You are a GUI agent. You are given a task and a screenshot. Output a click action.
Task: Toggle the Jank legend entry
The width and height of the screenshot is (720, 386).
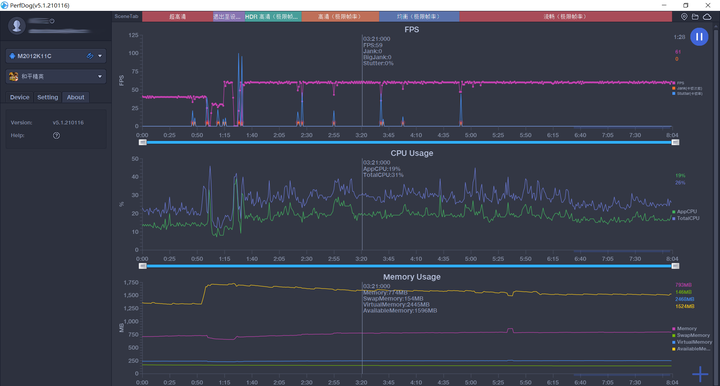click(x=687, y=88)
